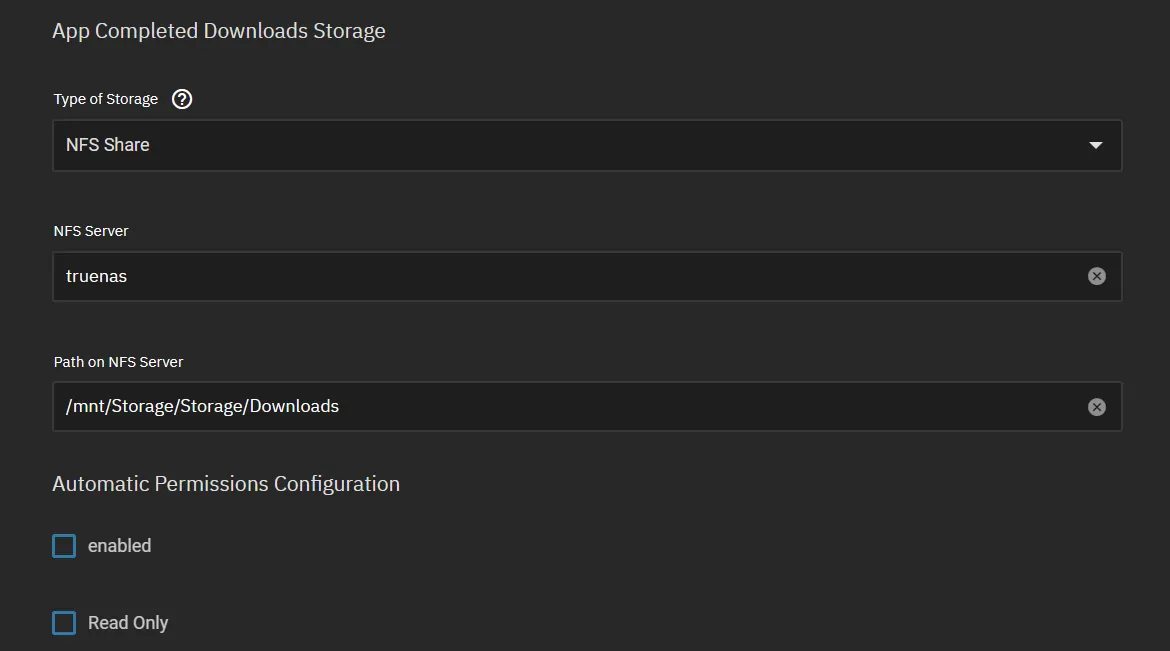Image resolution: width=1170 pixels, height=651 pixels.
Task: Click the App Completed Downloads Storage heading
Action: pyautogui.click(x=219, y=31)
